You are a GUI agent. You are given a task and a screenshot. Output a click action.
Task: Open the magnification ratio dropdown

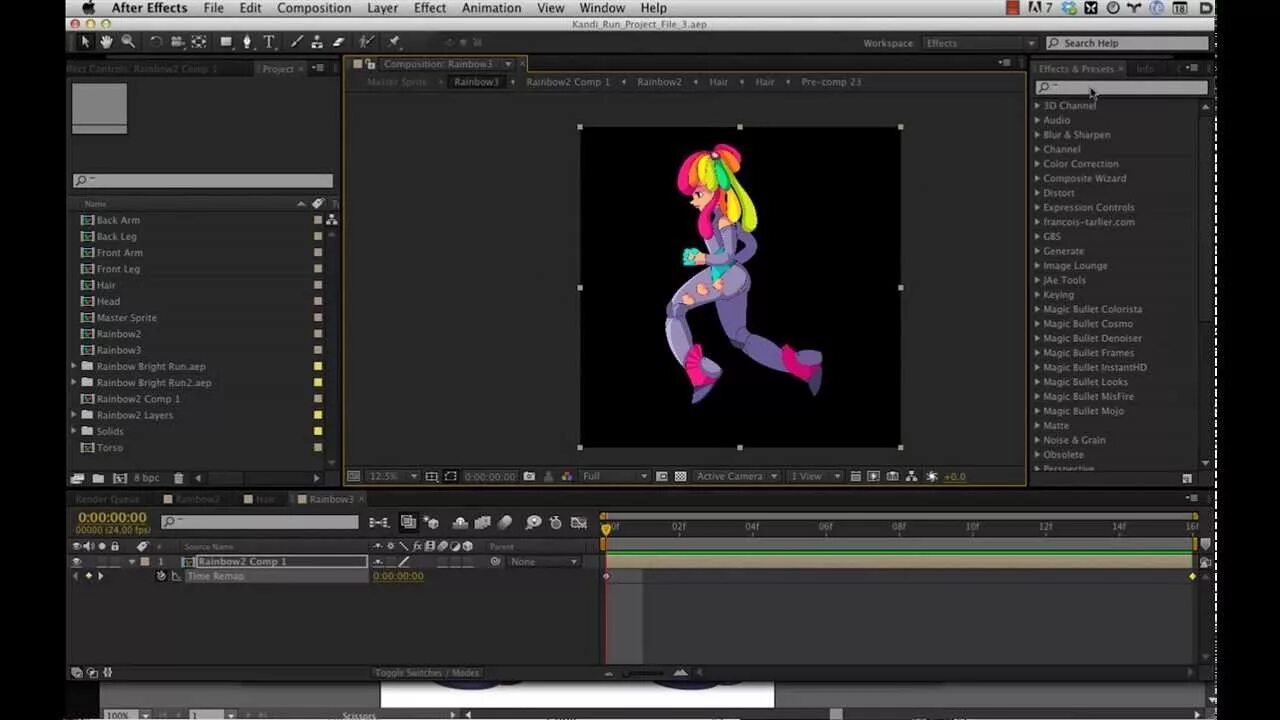click(391, 476)
